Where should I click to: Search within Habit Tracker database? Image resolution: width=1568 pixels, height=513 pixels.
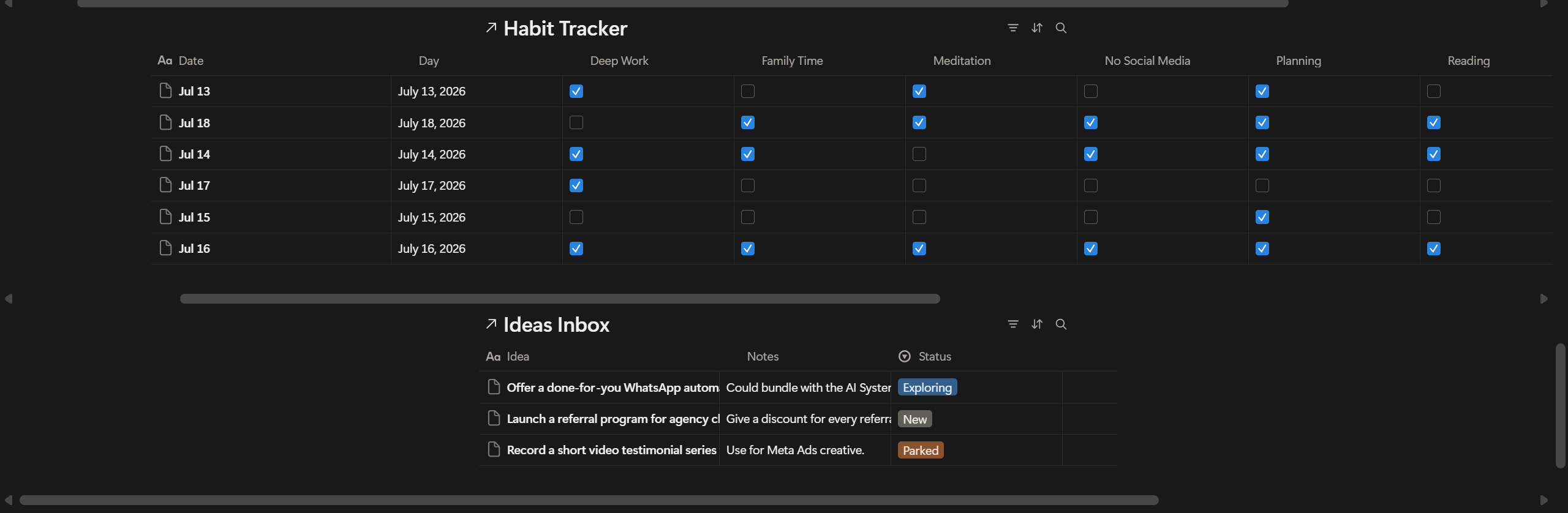1061,28
